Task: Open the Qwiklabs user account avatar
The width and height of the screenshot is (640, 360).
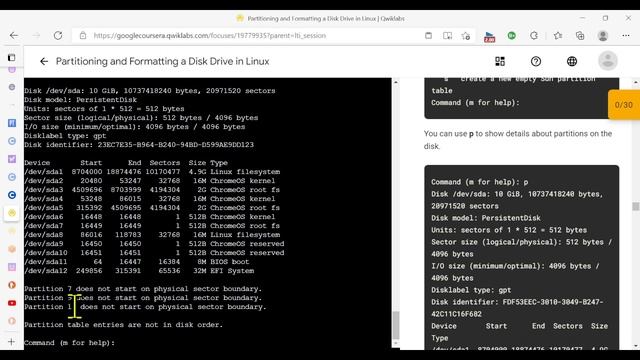Action: point(608,61)
